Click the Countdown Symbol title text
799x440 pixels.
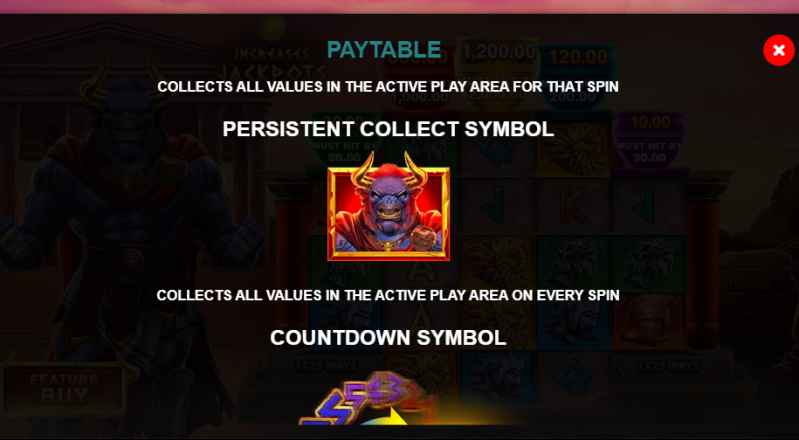[388, 338]
